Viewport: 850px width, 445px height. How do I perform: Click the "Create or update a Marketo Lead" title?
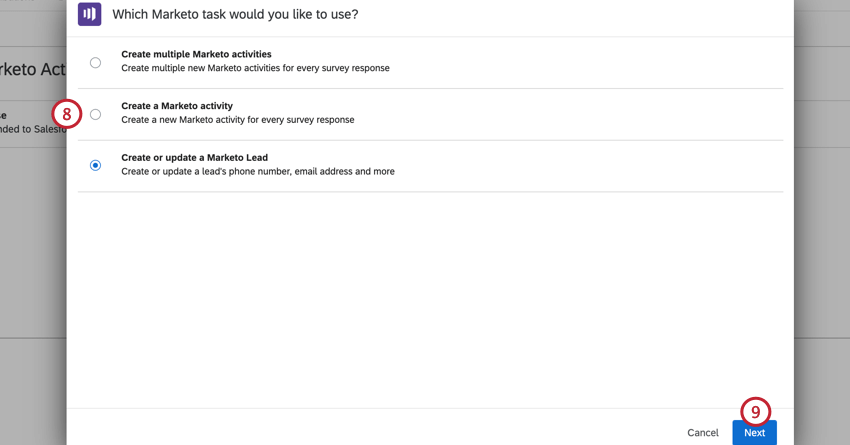click(x=194, y=158)
